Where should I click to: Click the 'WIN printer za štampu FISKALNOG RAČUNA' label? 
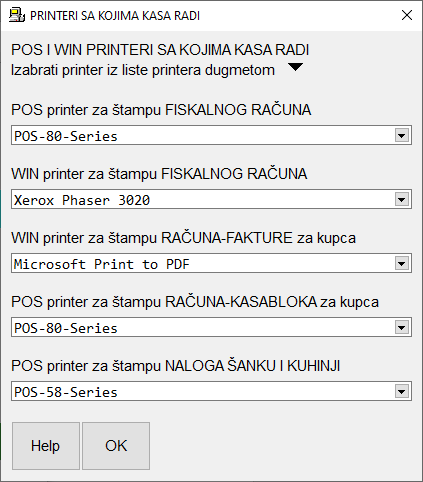159,174
